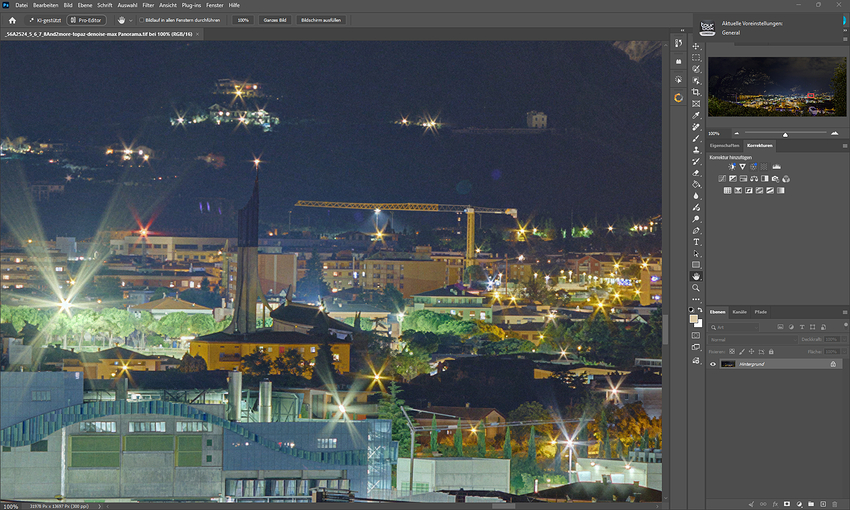Viewport: 850px width, 510px height.
Task: Click the Pro-Editor button
Action: pos(86,20)
